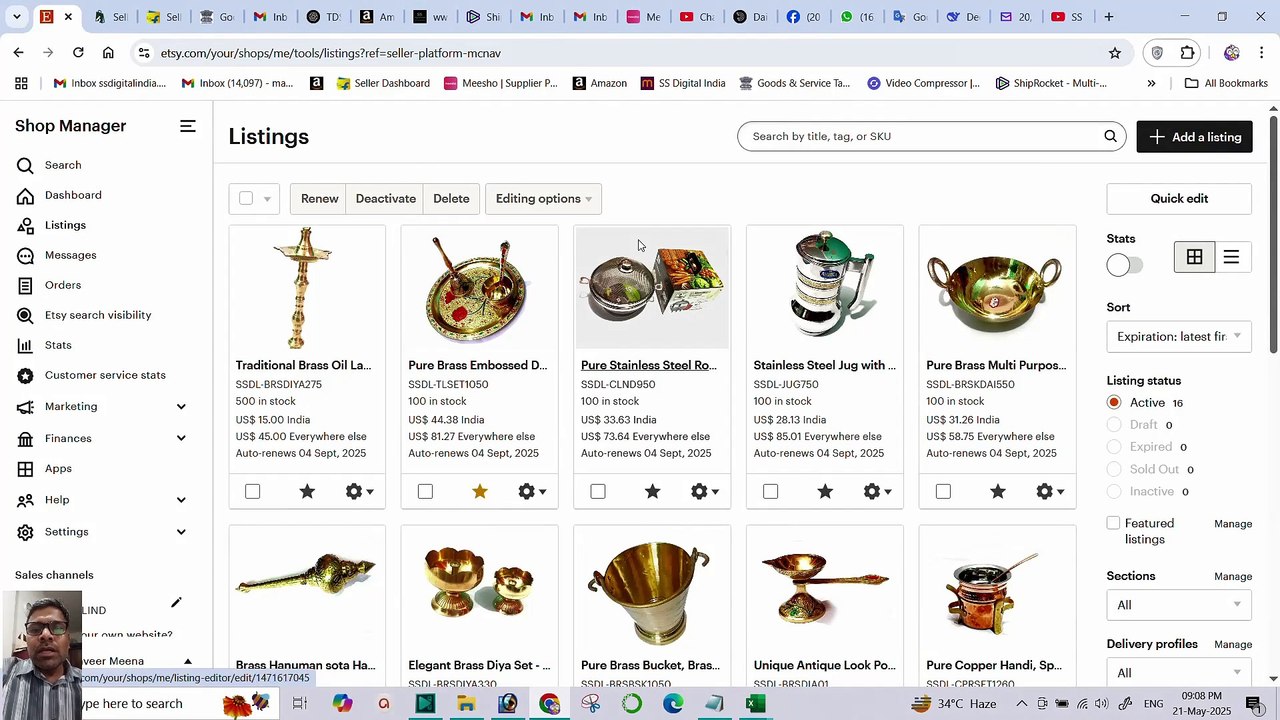Open the Editing options dropdown
1280x720 pixels.
tap(543, 198)
